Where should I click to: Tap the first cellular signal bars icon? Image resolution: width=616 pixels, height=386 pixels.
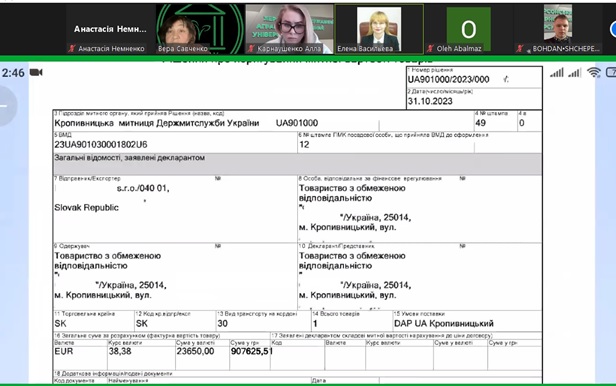pos(557,73)
